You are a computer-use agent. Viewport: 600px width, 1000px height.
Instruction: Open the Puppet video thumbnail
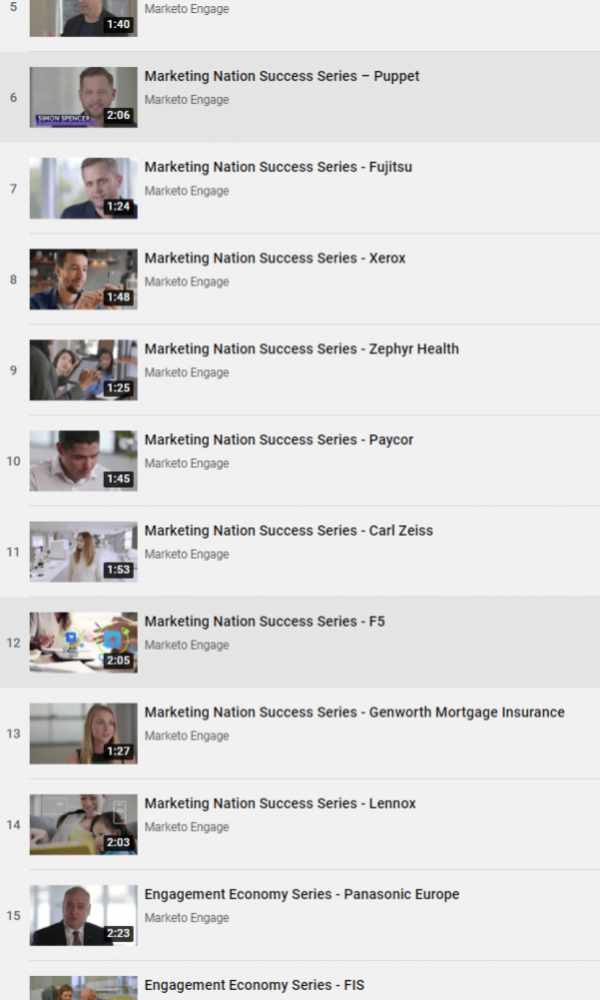[84, 98]
